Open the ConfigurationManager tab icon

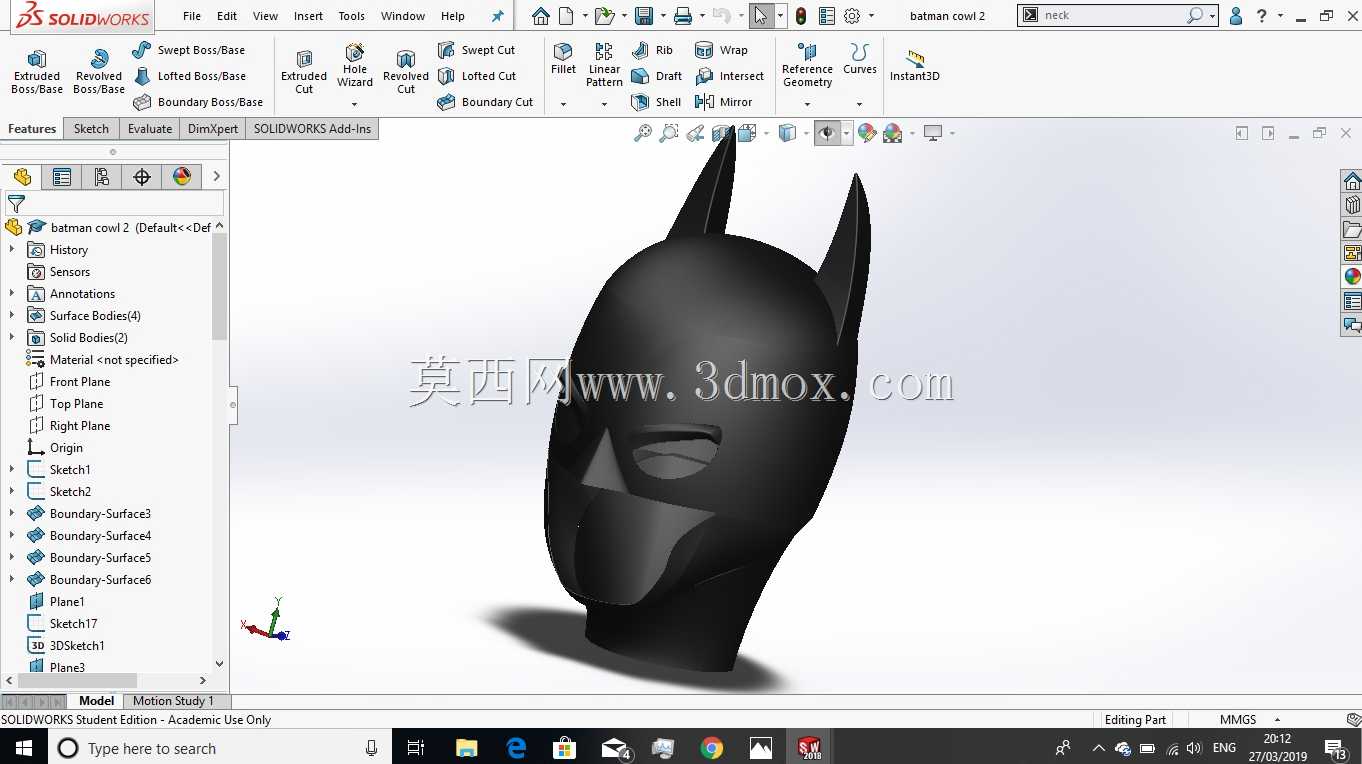(x=102, y=177)
